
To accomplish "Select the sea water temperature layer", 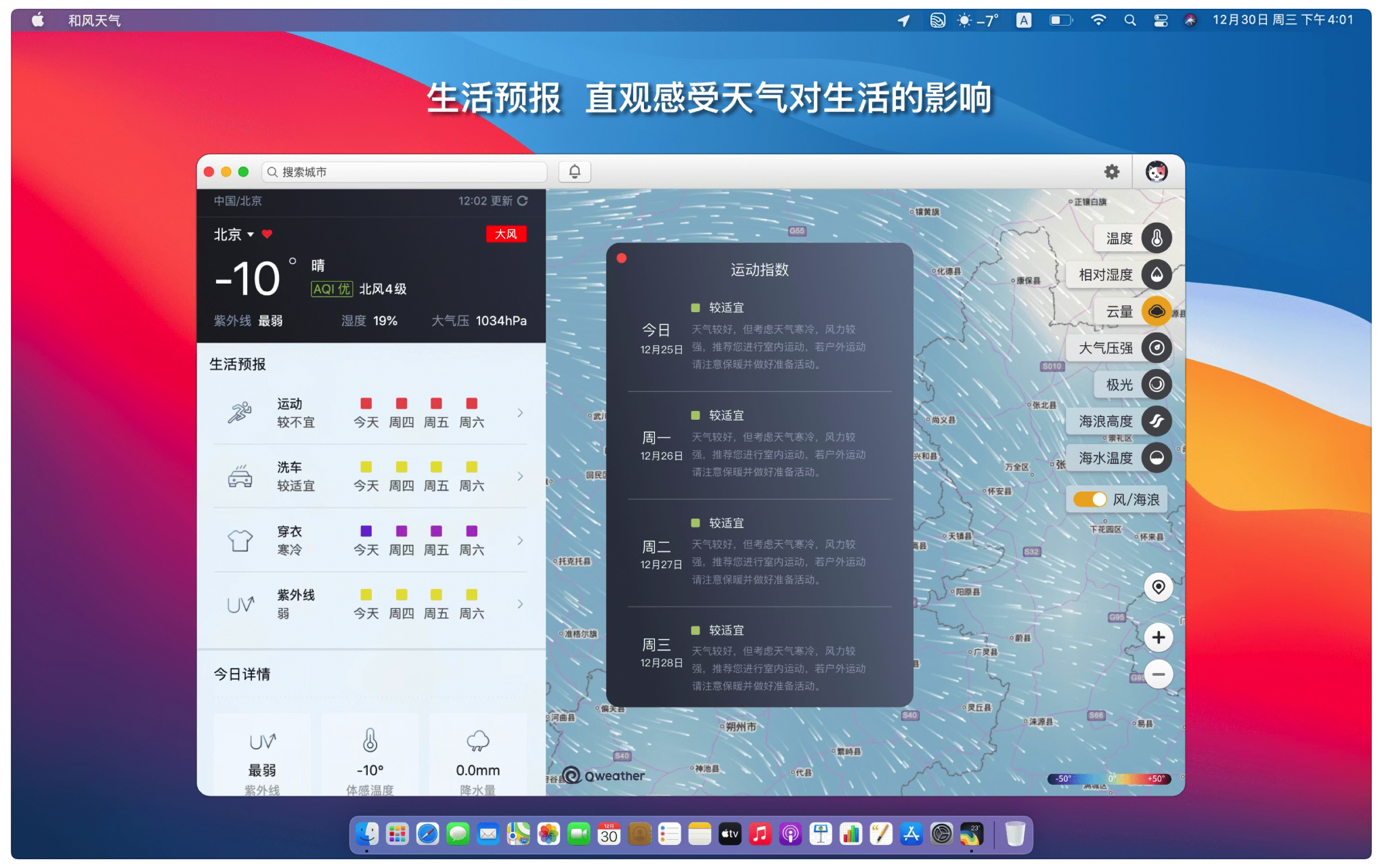I will tap(1157, 458).
